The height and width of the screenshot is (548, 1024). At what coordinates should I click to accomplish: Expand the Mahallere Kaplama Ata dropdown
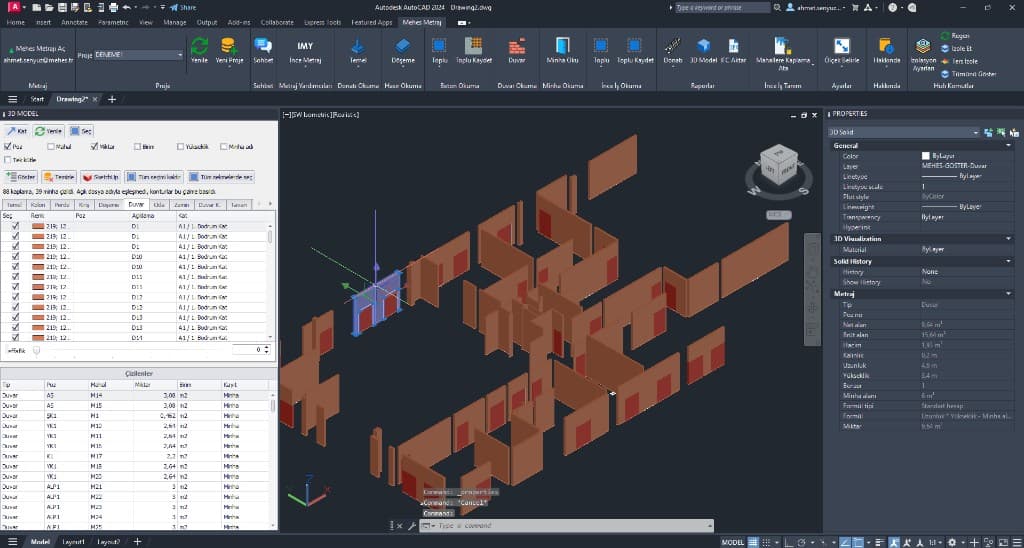(x=812, y=66)
